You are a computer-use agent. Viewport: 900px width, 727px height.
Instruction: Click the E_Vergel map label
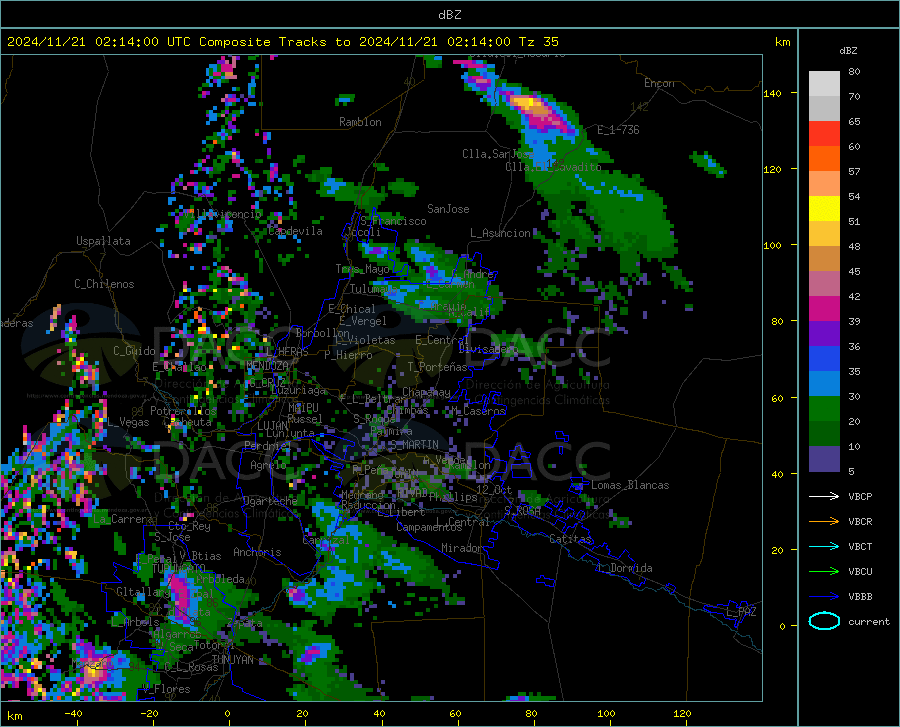click(x=363, y=321)
